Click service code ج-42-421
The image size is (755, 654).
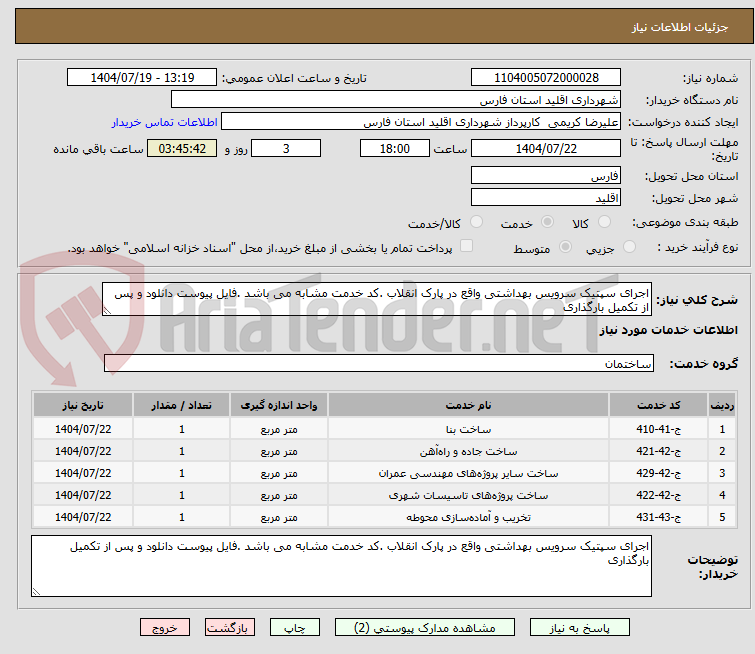658,451
